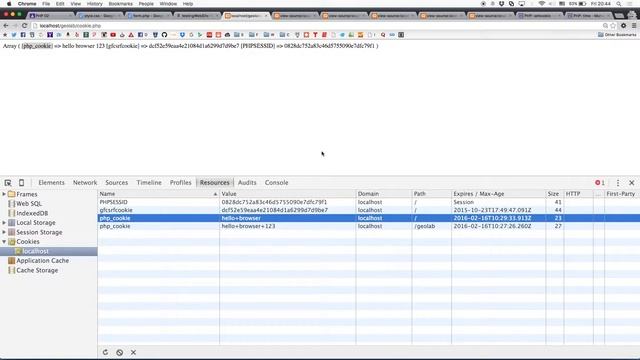
Task: Select the gfcsrfcookie cookie row
Action: pos(369,210)
